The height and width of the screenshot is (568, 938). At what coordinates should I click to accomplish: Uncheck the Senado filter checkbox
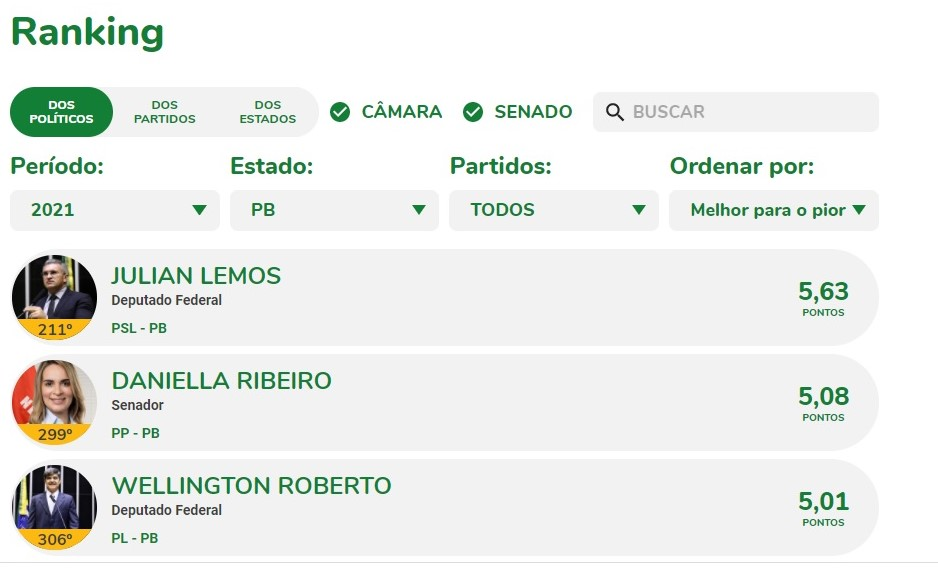tap(473, 112)
